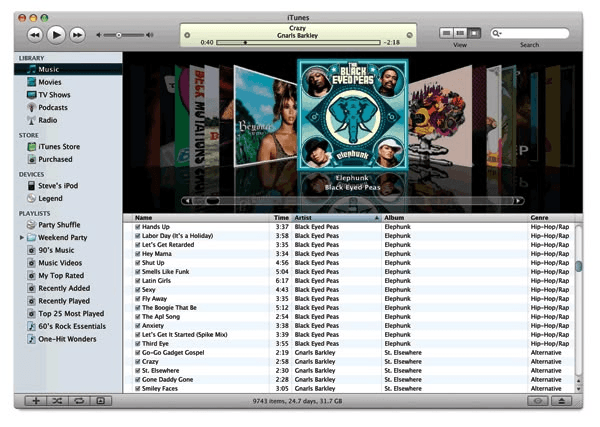Click the fast-forward next track button
This screenshot has width=600, height=427.
point(77,35)
